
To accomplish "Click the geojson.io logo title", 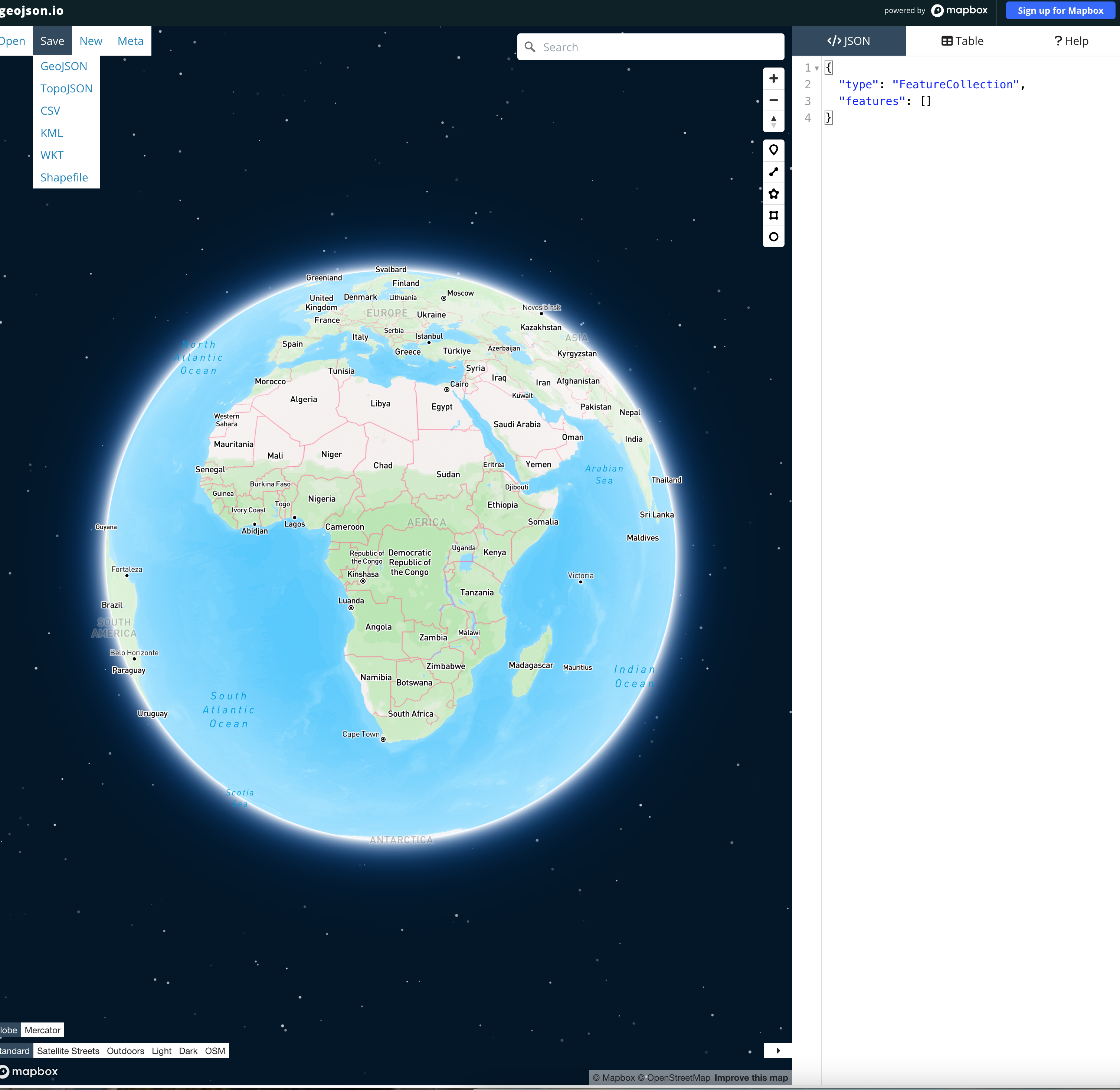I will (x=32, y=10).
